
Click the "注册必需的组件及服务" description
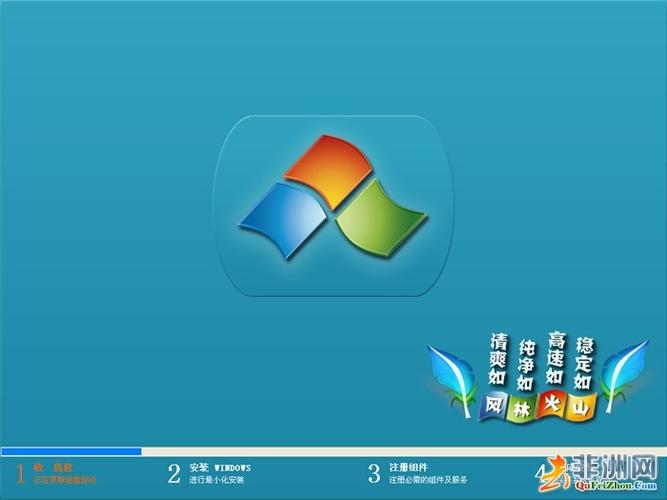click(x=428, y=480)
